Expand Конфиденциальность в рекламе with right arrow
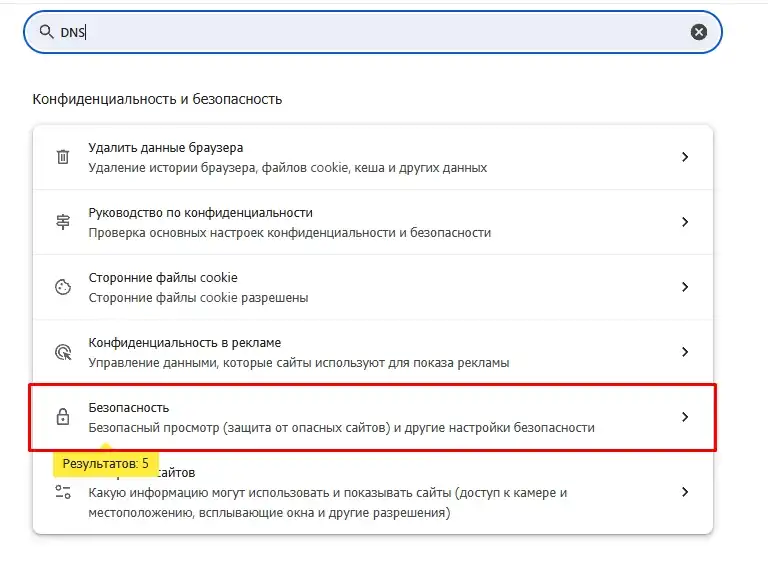Image resolution: width=768 pixels, height=572 pixels. [x=685, y=352]
